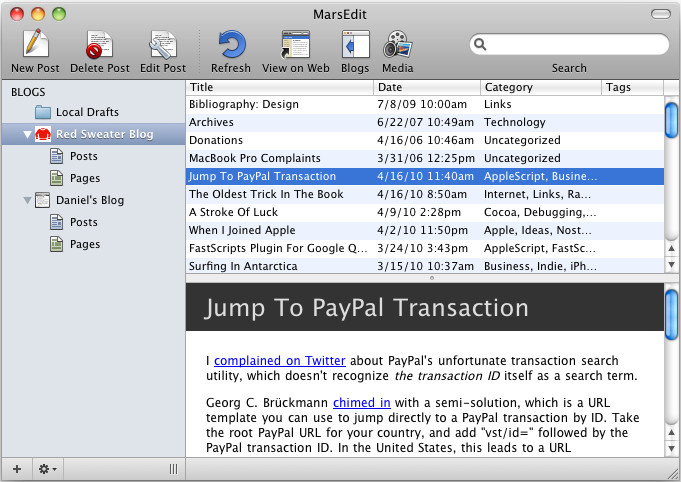Select the Local Drafts folder
Viewport: 681px width, 482px height.
click(x=83, y=112)
